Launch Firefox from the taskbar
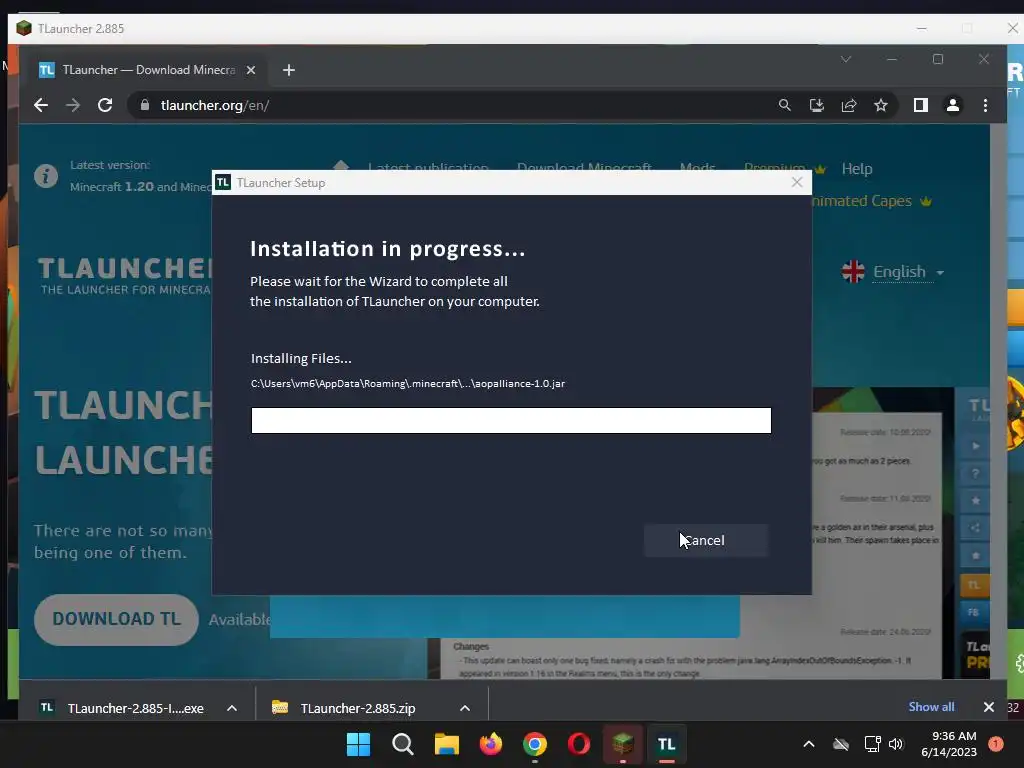This screenshot has height=768, width=1024. pyautogui.click(x=490, y=744)
